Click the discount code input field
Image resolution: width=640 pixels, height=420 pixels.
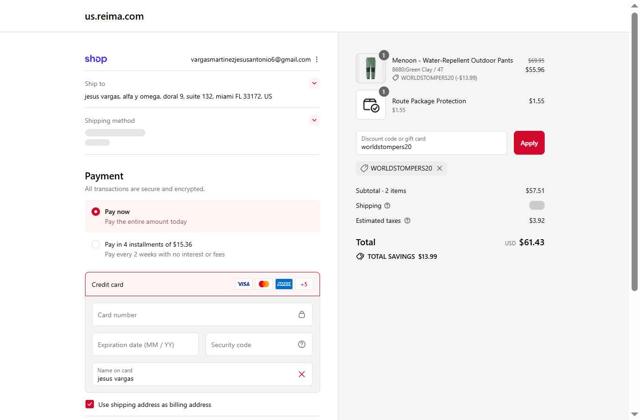click(431, 143)
